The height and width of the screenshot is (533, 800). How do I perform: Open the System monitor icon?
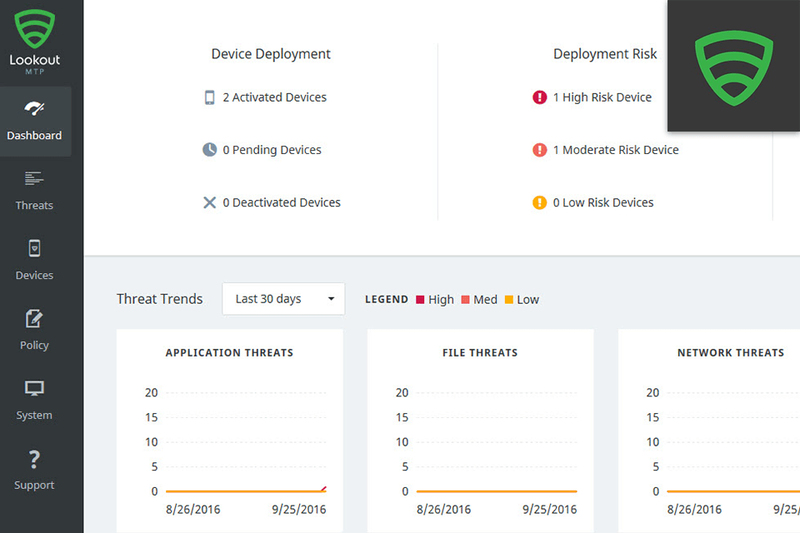tap(34, 389)
